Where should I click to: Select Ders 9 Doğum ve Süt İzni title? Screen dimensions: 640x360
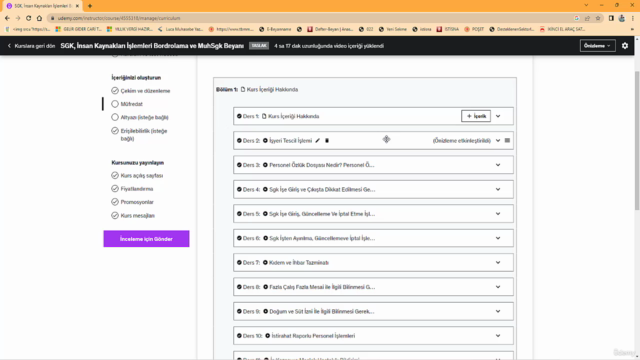[322, 311]
